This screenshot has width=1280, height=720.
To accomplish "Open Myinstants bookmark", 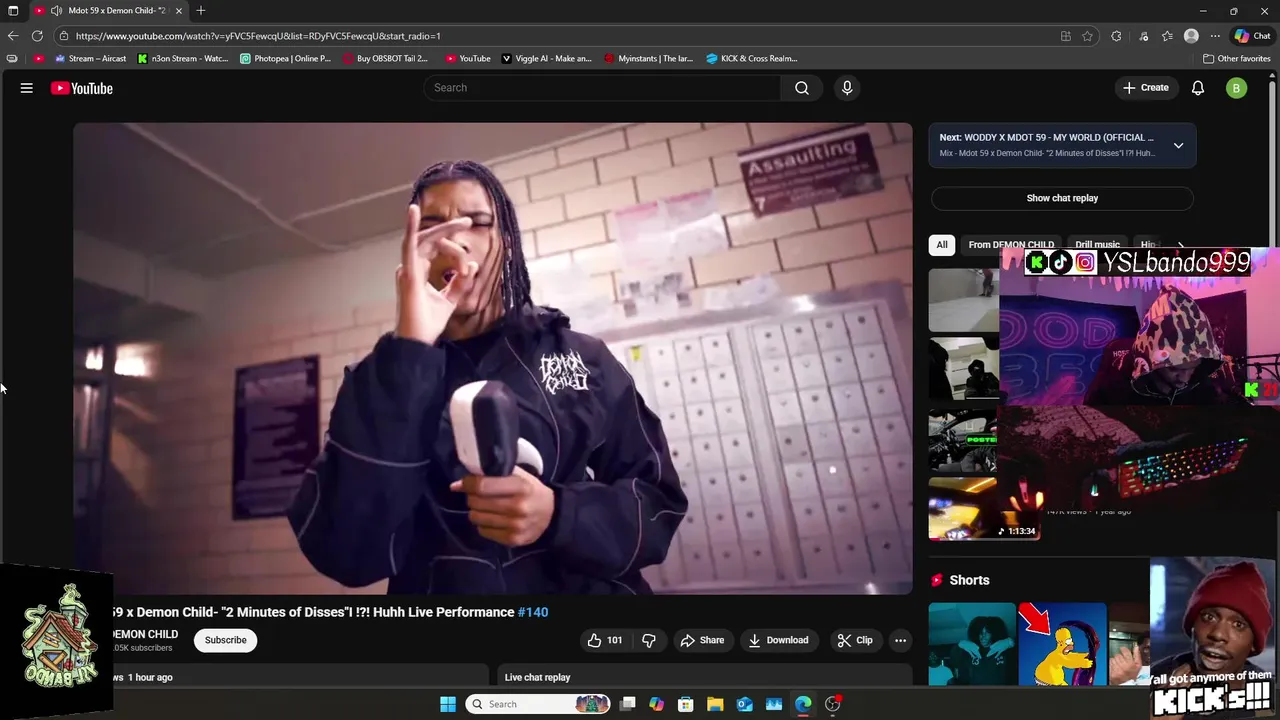I will click(649, 59).
